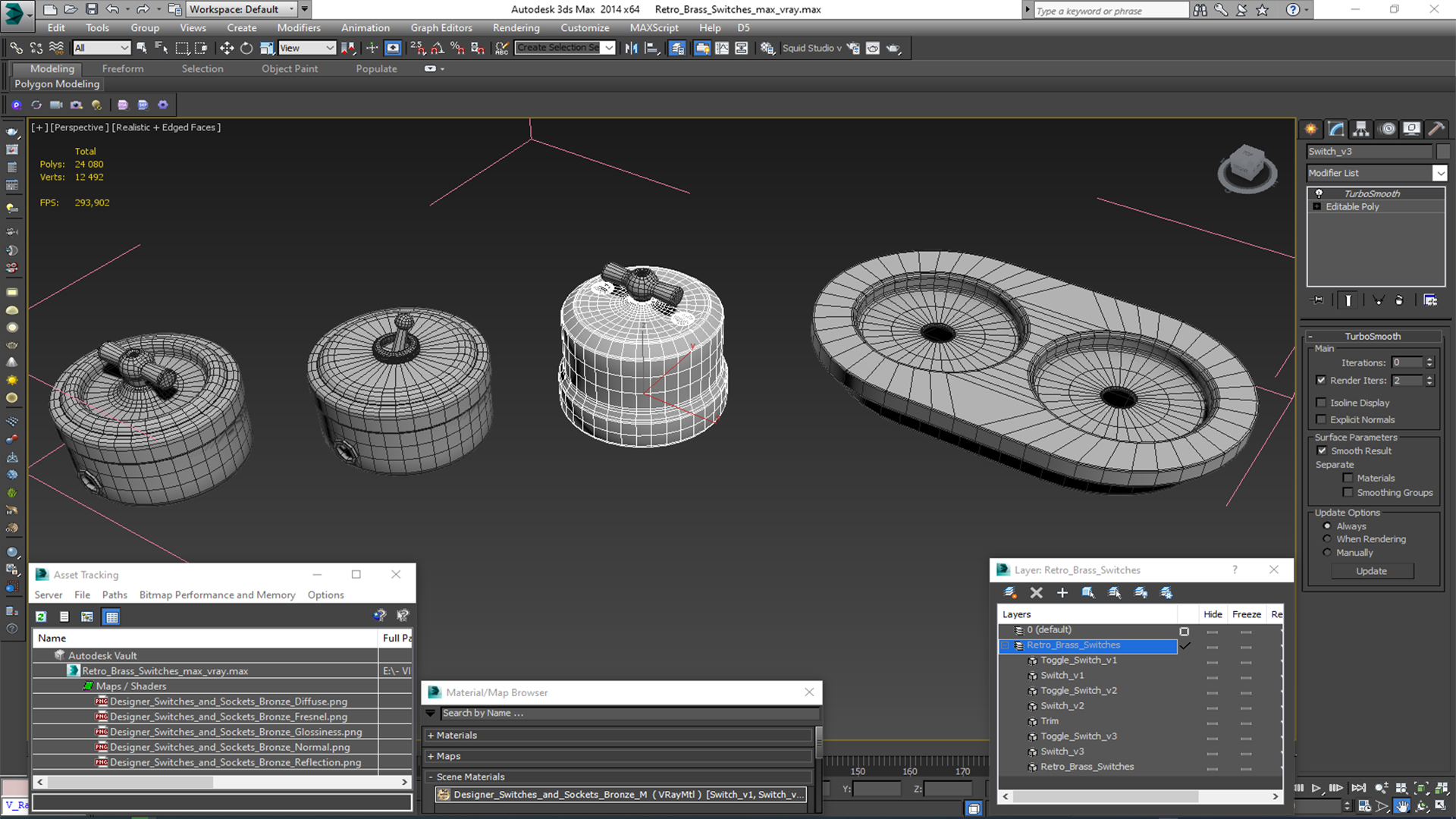The height and width of the screenshot is (819, 1456).
Task: Click Polygon Modeling panel button
Action: pyautogui.click(x=57, y=84)
